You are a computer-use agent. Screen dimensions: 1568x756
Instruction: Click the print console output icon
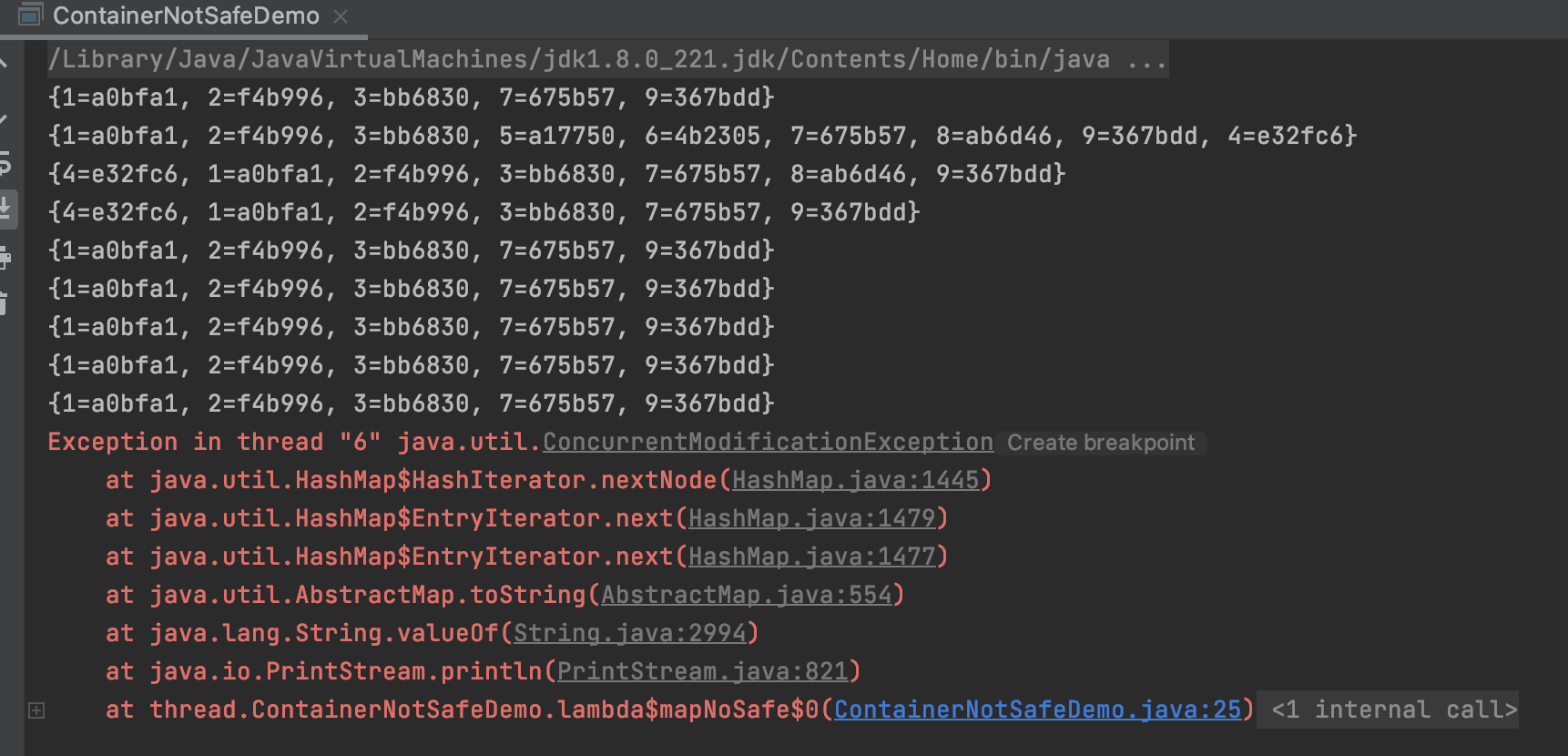tap(5, 258)
